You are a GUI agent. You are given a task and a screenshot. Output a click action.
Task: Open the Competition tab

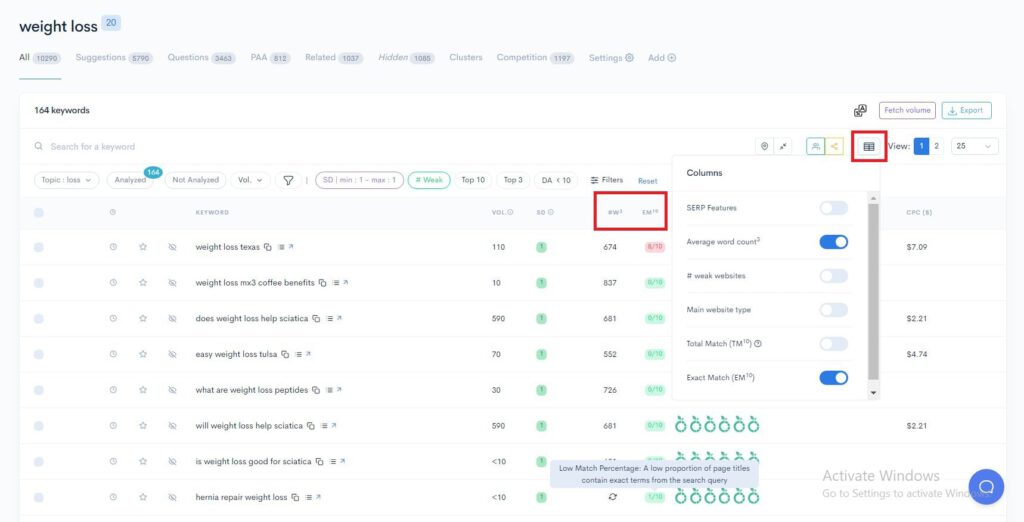click(535, 57)
